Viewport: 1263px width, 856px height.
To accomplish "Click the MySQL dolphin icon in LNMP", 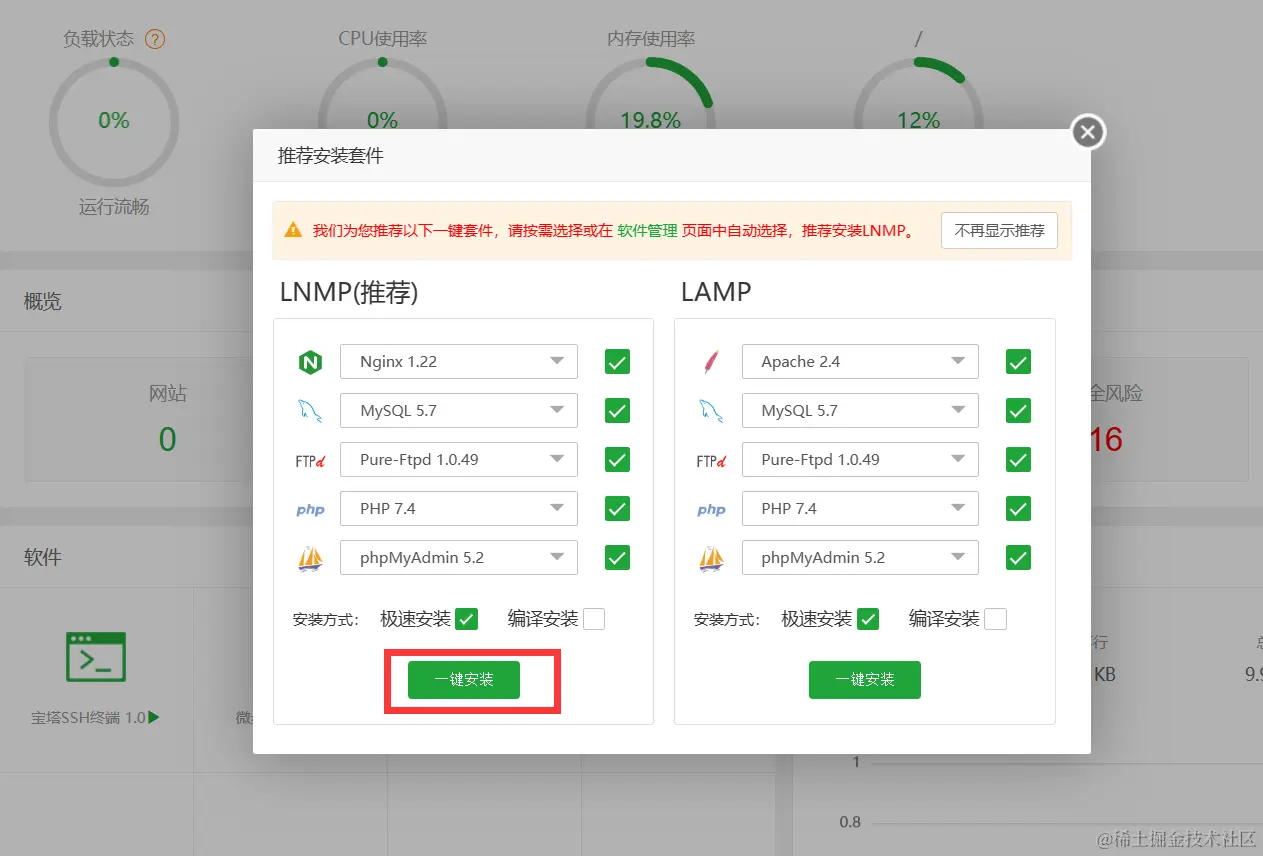I will [310, 411].
